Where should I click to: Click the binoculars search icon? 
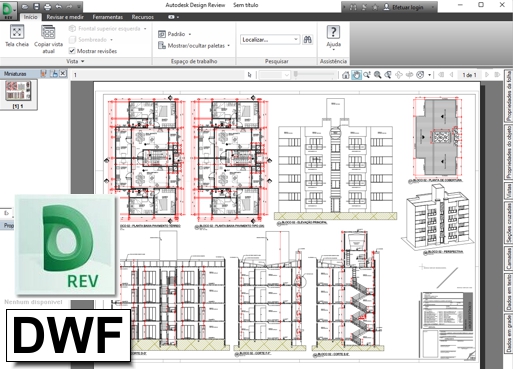coord(307,40)
